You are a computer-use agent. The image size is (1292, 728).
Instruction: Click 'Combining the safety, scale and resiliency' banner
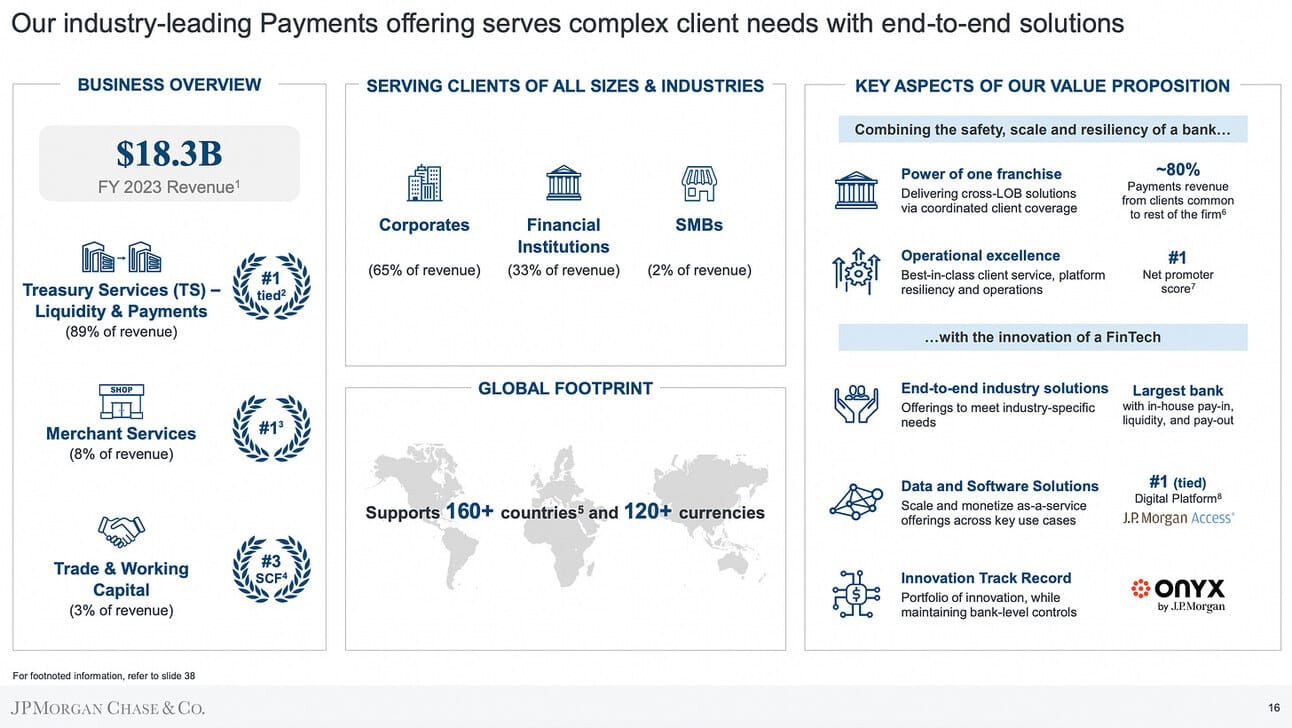pyautogui.click(x=1043, y=130)
